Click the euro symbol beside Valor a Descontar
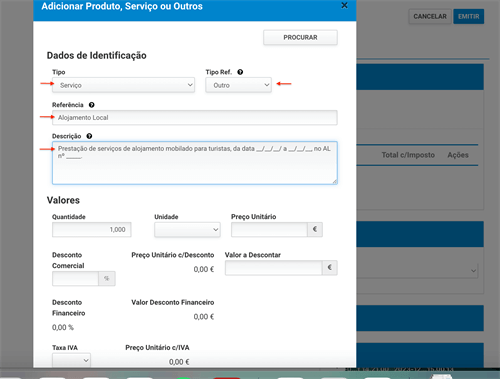The image size is (500, 379). 330,268
